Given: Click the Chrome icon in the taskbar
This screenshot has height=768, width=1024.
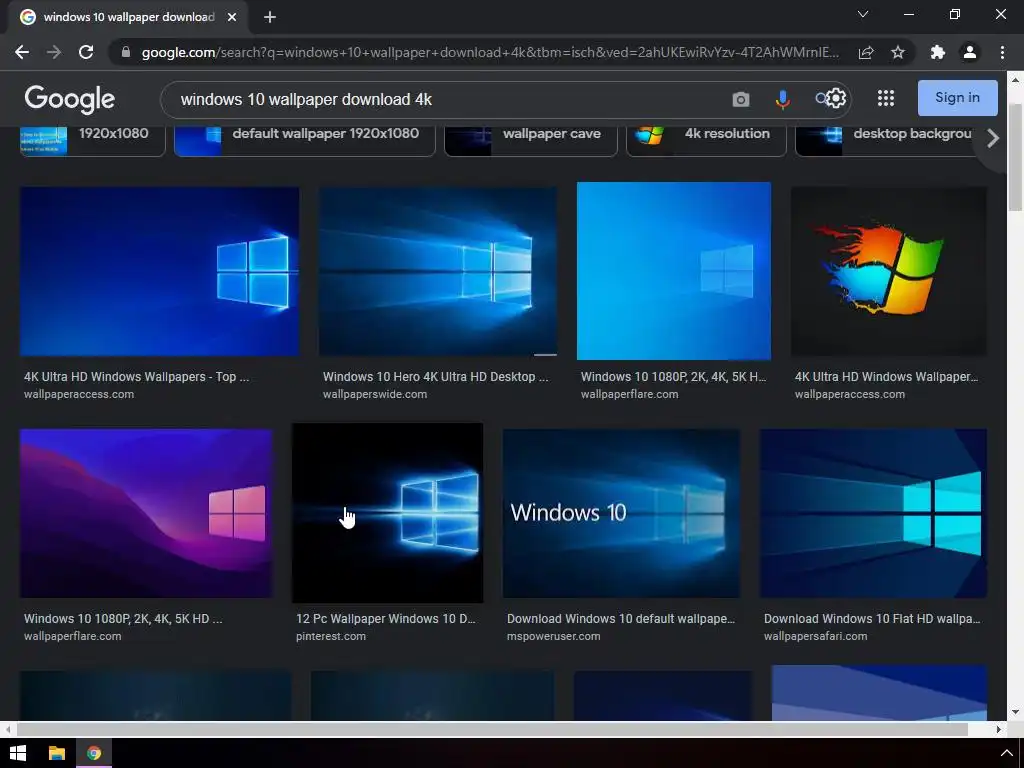Looking at the screenshot, I should coord(94,753).
